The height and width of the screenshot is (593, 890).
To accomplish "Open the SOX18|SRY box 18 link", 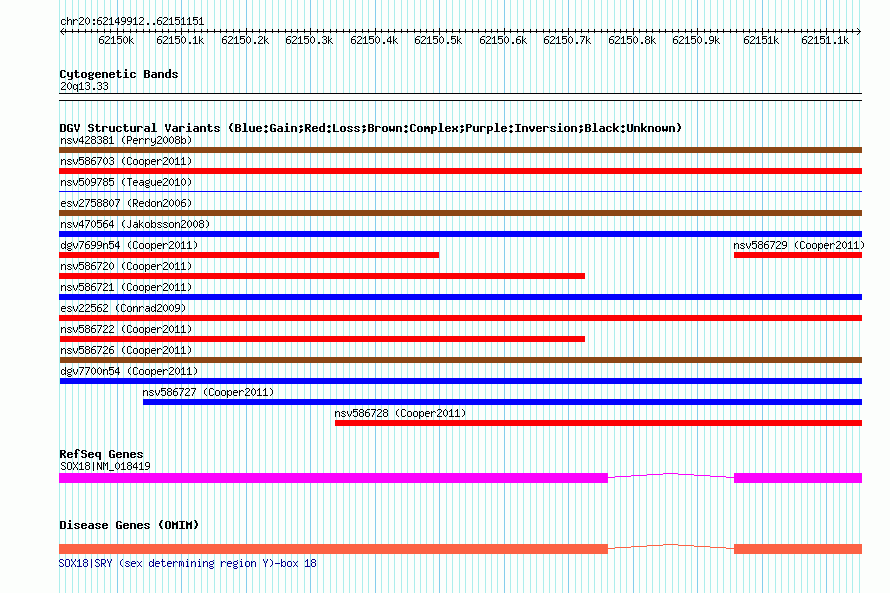I will click(188, 563).
